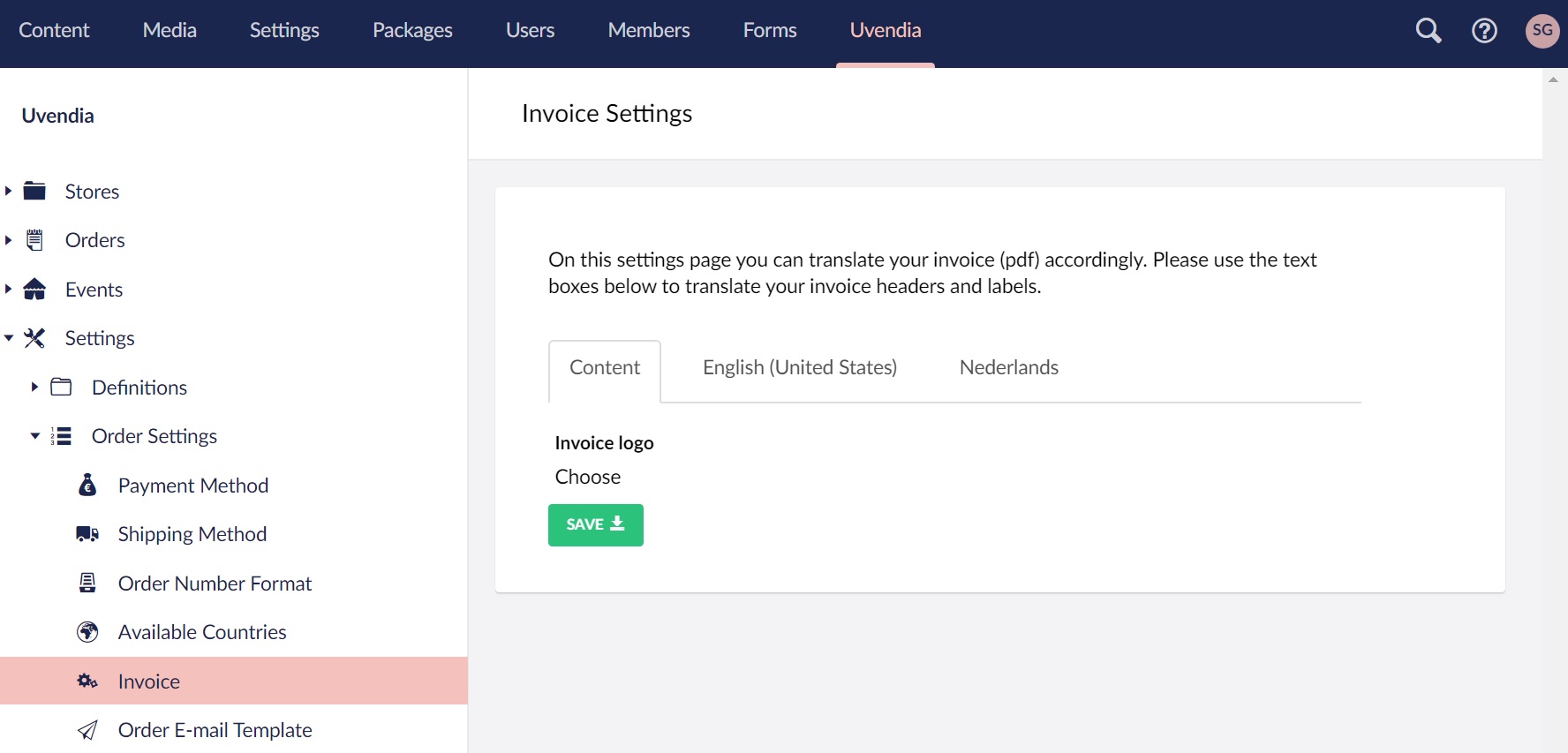This screenshot has width=1568, height=753.
Task: Open the SG user avatar
Action: click(1542, 31)
